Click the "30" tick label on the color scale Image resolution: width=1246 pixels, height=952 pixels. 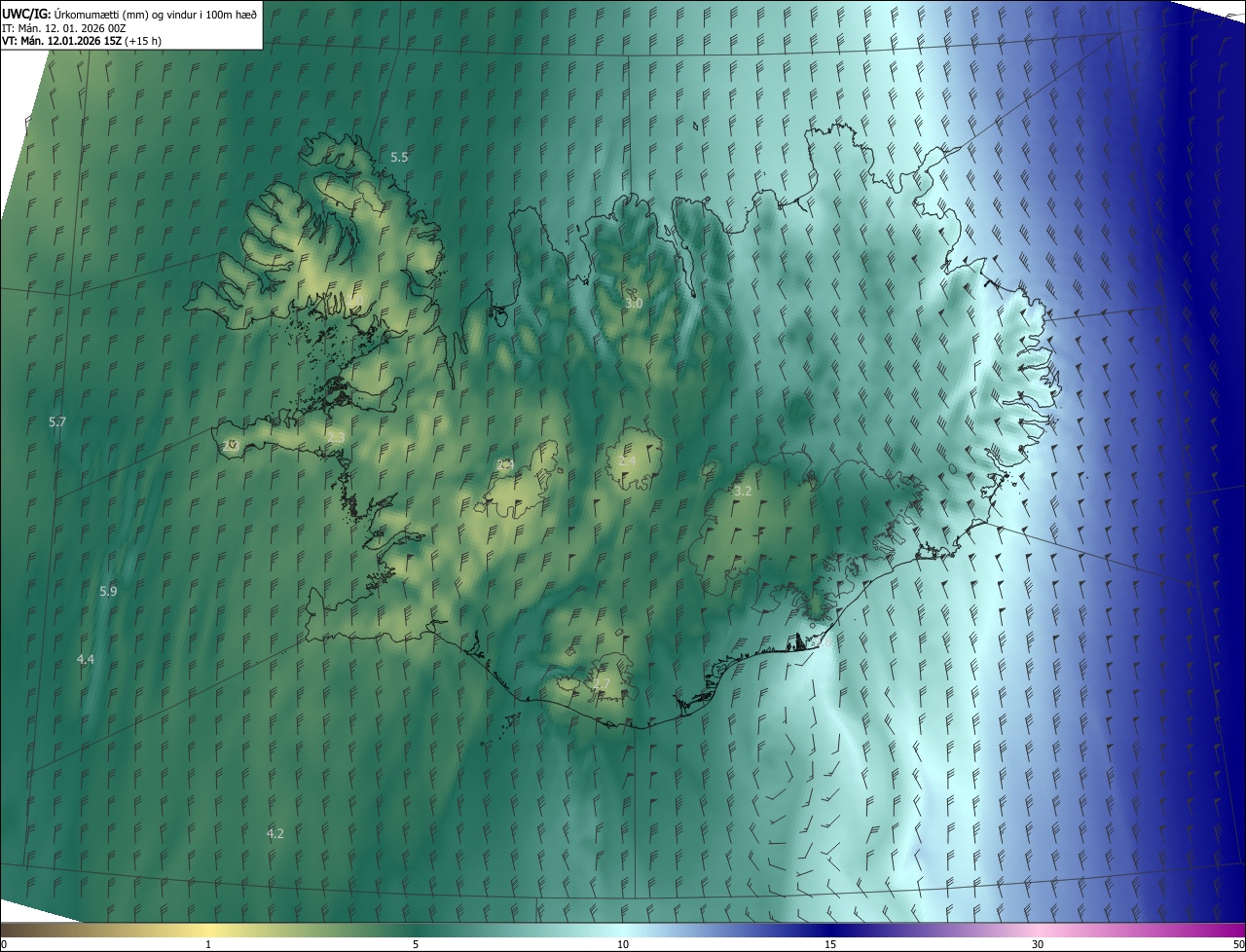(1038, 944)
